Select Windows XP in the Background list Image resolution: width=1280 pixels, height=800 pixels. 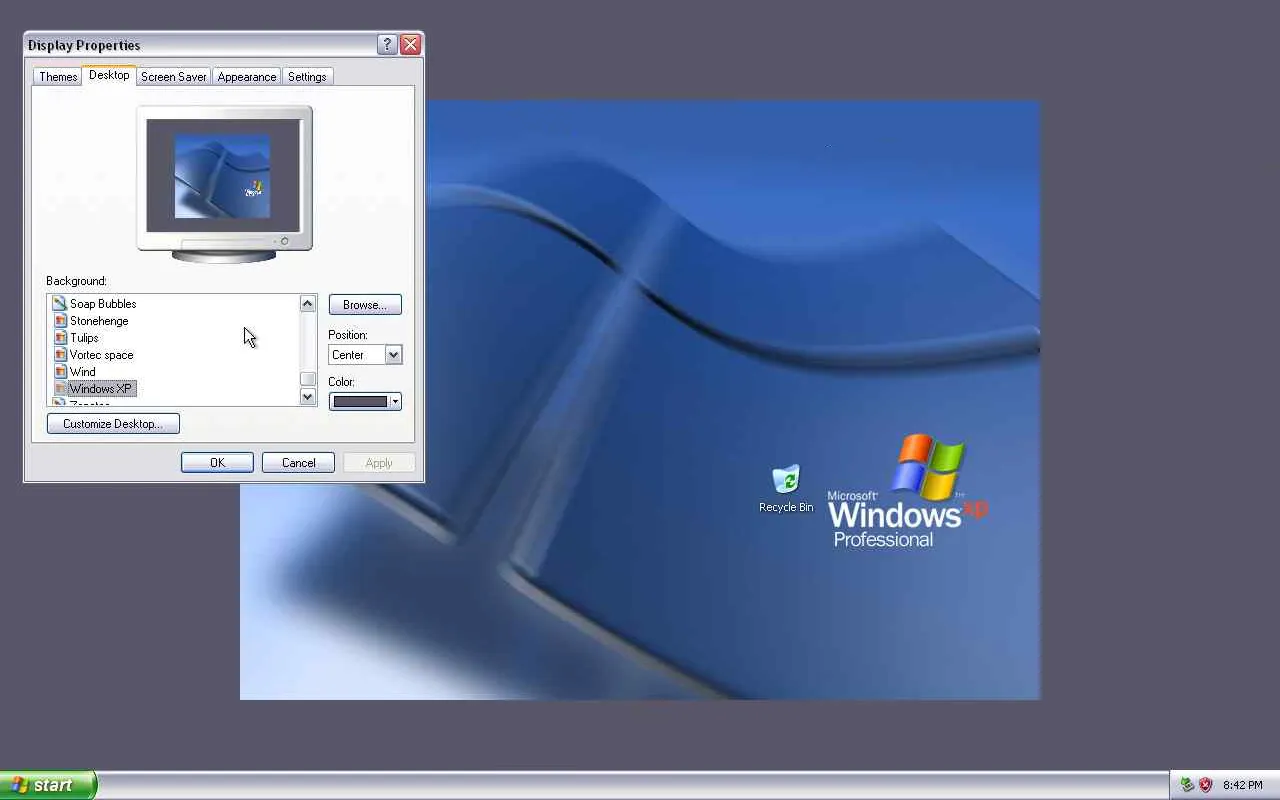pos(100,389)
